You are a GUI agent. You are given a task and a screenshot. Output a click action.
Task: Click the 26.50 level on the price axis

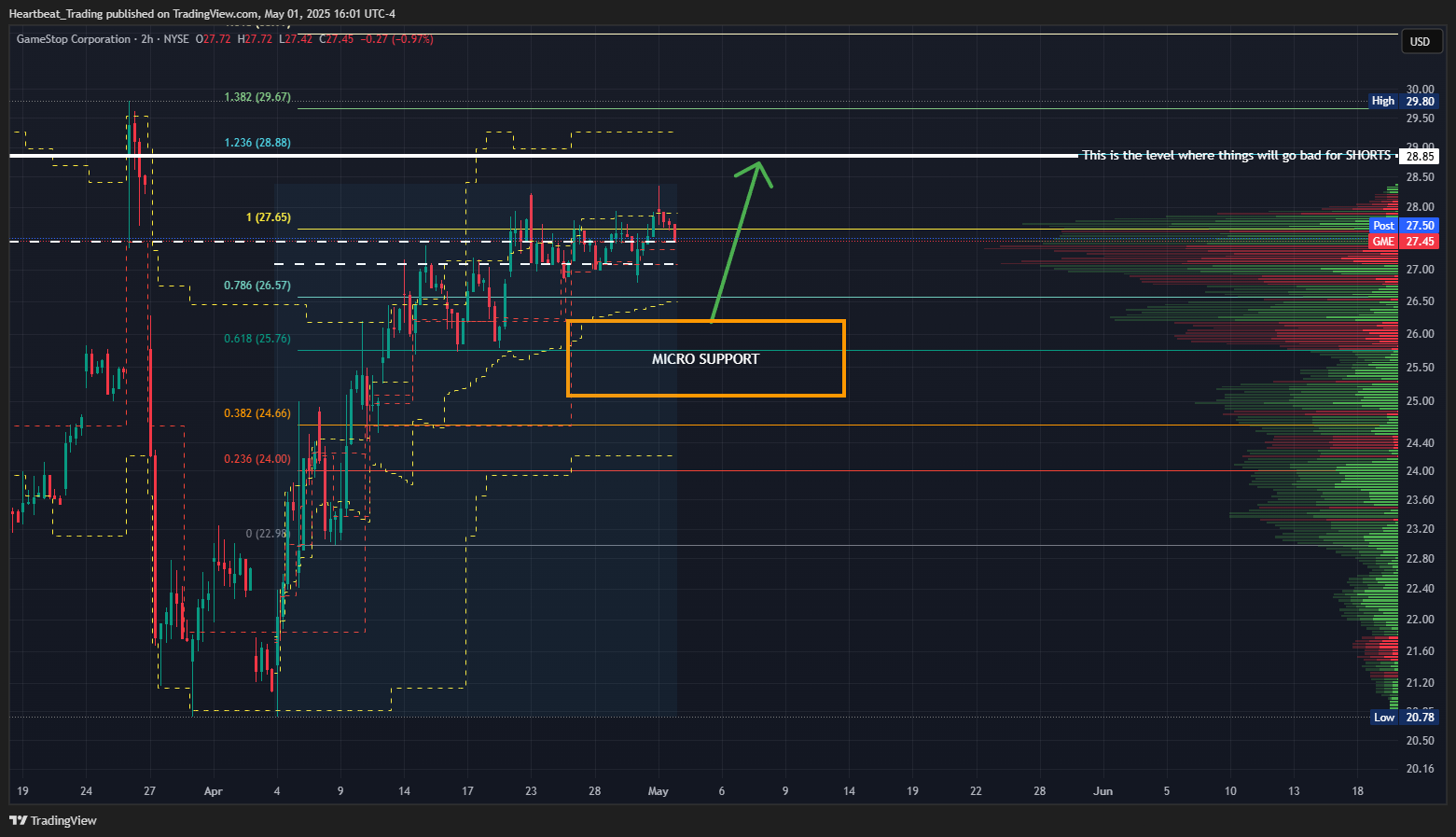point(1421,301)
